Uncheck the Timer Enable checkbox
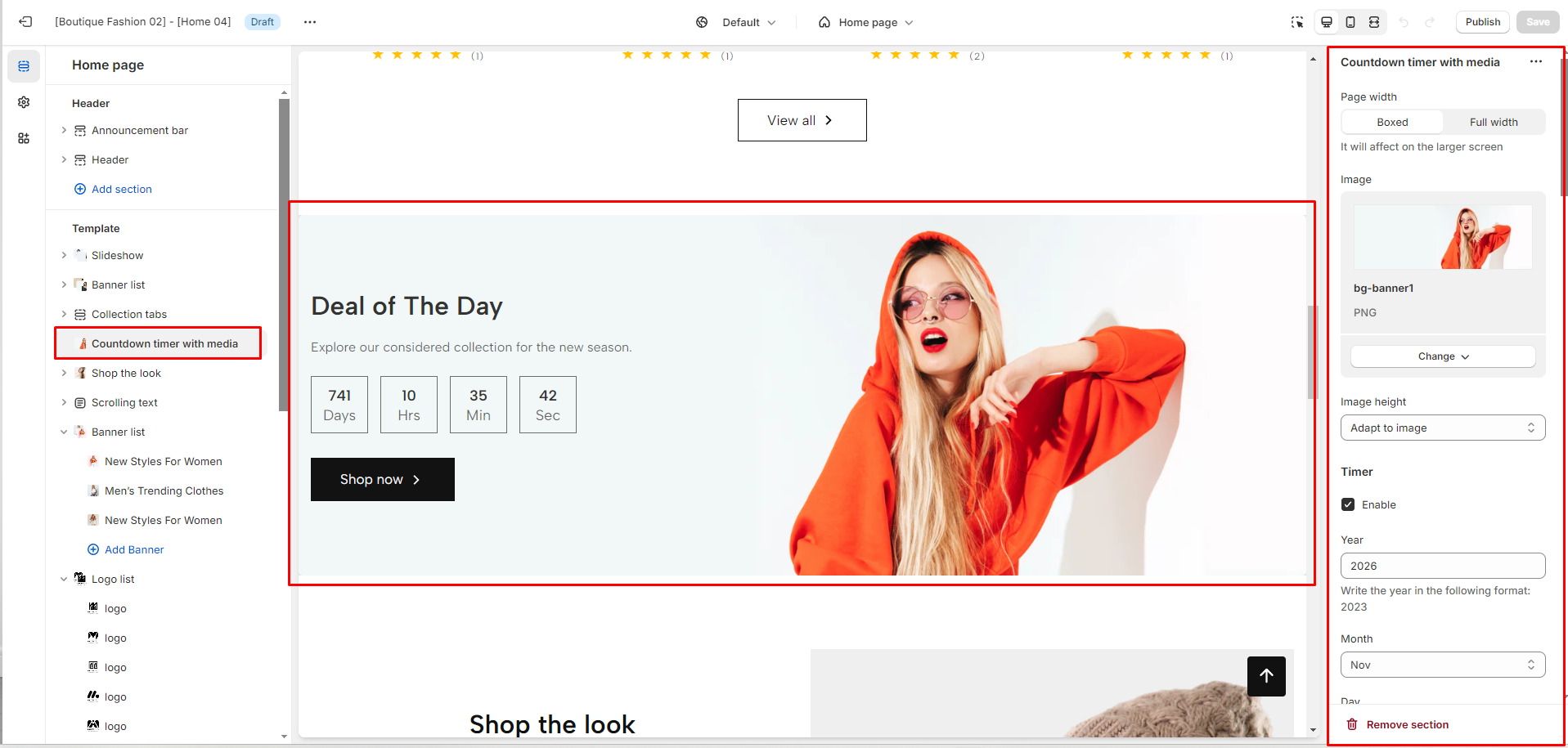 coord(1348,504)
